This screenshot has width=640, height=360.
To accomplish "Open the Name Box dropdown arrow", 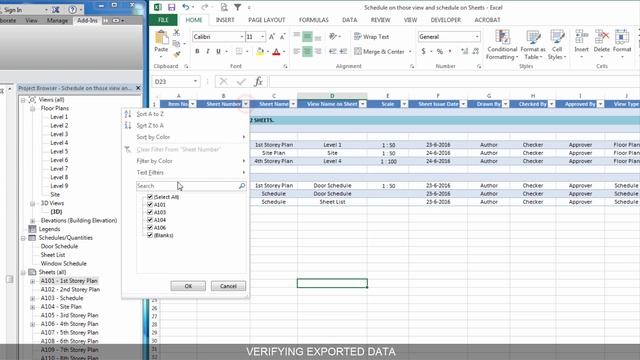I will 195,82.
